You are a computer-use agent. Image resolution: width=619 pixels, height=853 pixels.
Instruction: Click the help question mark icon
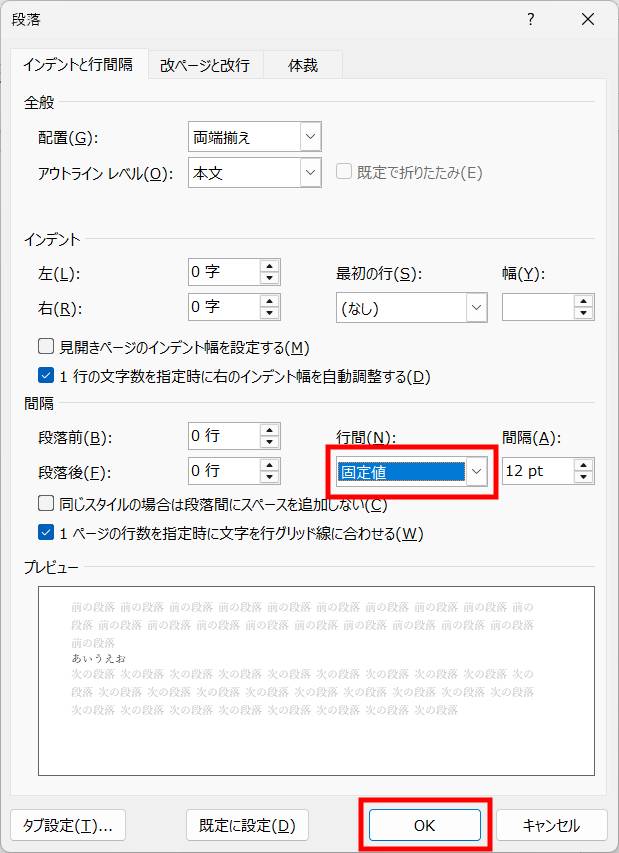pos(531,20)
